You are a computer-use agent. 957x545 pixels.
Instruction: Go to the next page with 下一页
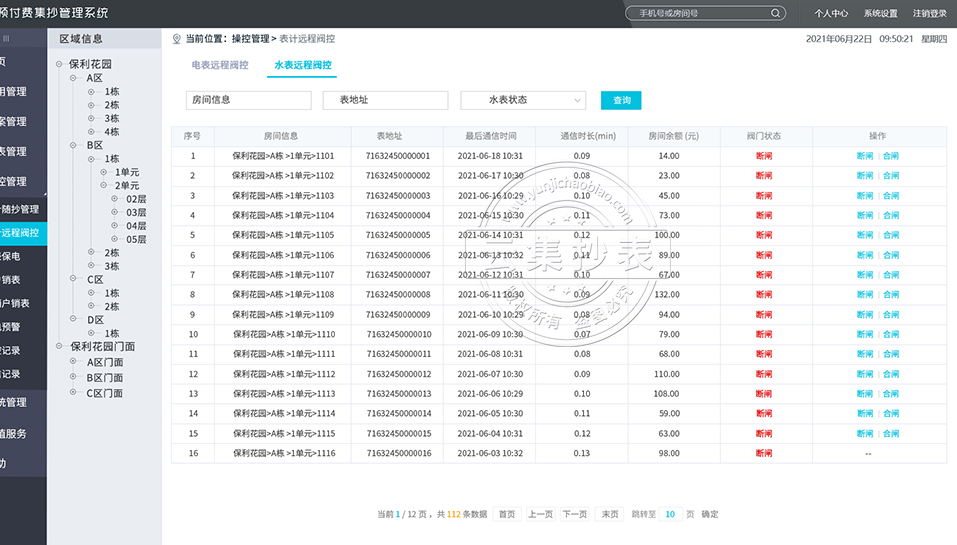pos(574,514)
